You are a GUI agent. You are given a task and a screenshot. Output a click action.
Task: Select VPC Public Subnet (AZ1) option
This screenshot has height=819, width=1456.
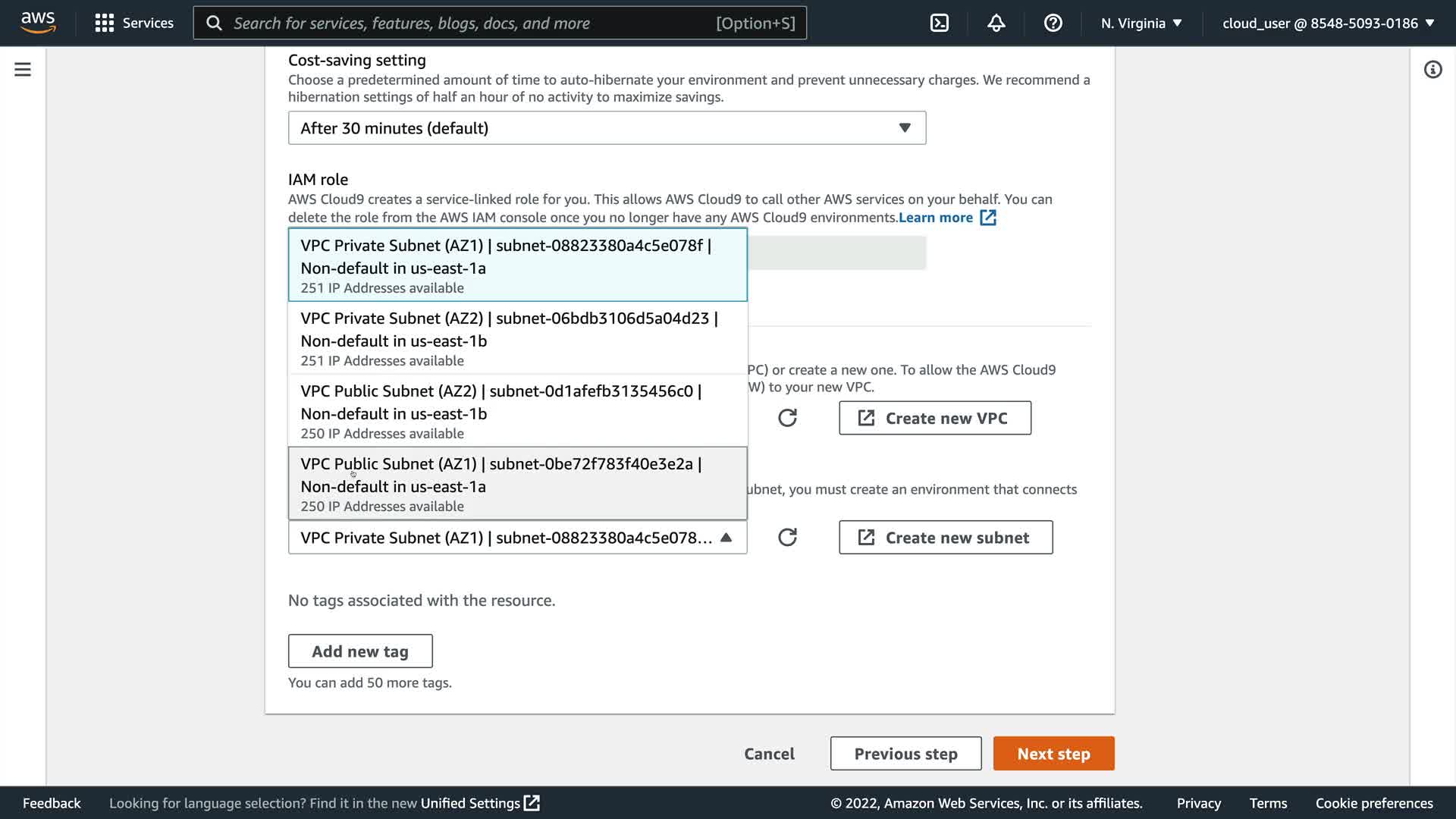pos(517,483)
